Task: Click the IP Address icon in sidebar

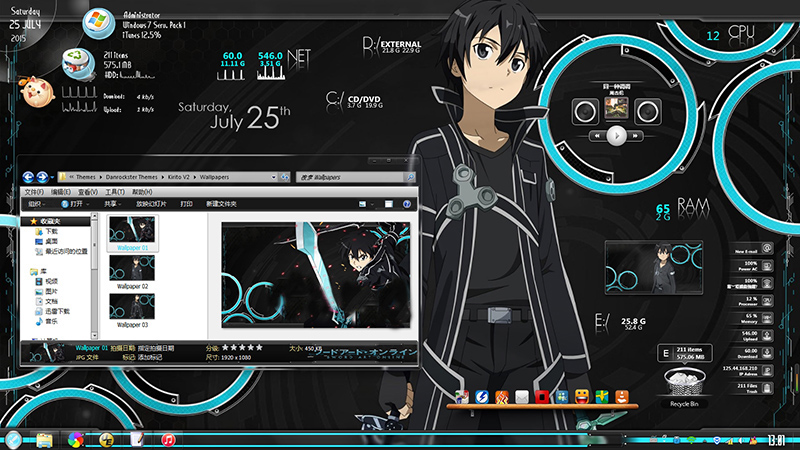Action: pyautogui.click(x=767, y=371)
